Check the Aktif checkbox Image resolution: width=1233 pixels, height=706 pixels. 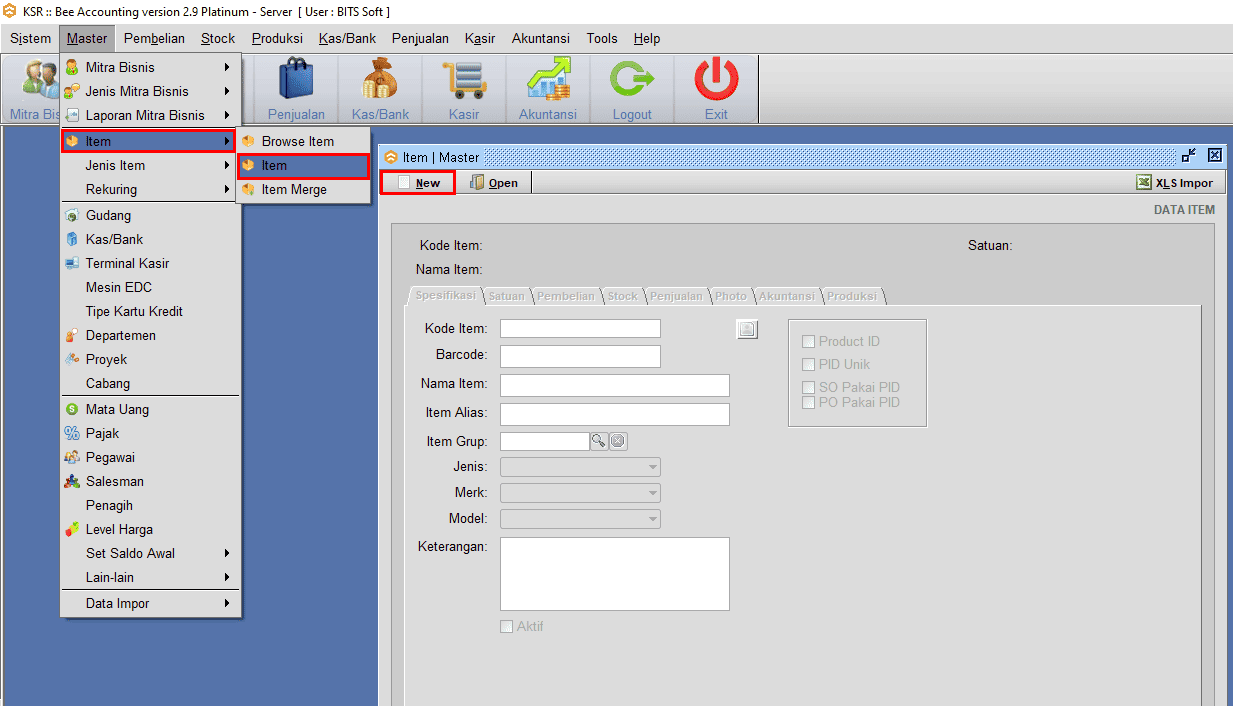coord(507,627)
